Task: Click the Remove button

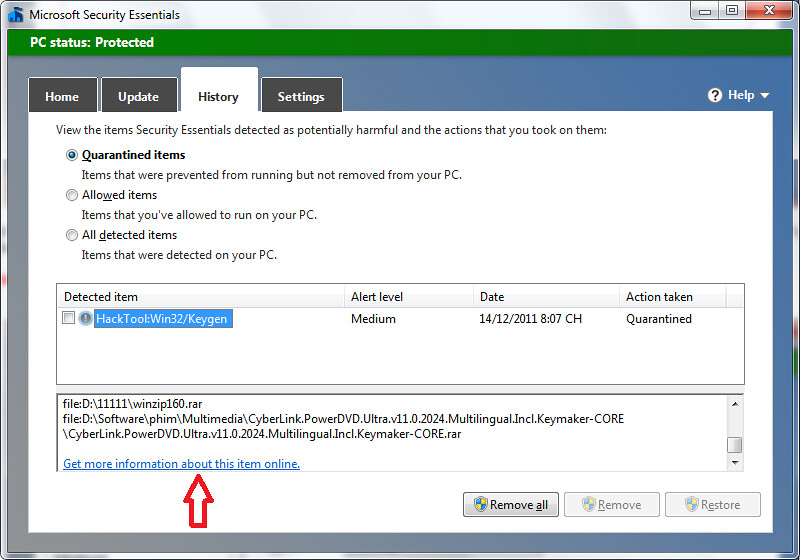Action: 612,504
